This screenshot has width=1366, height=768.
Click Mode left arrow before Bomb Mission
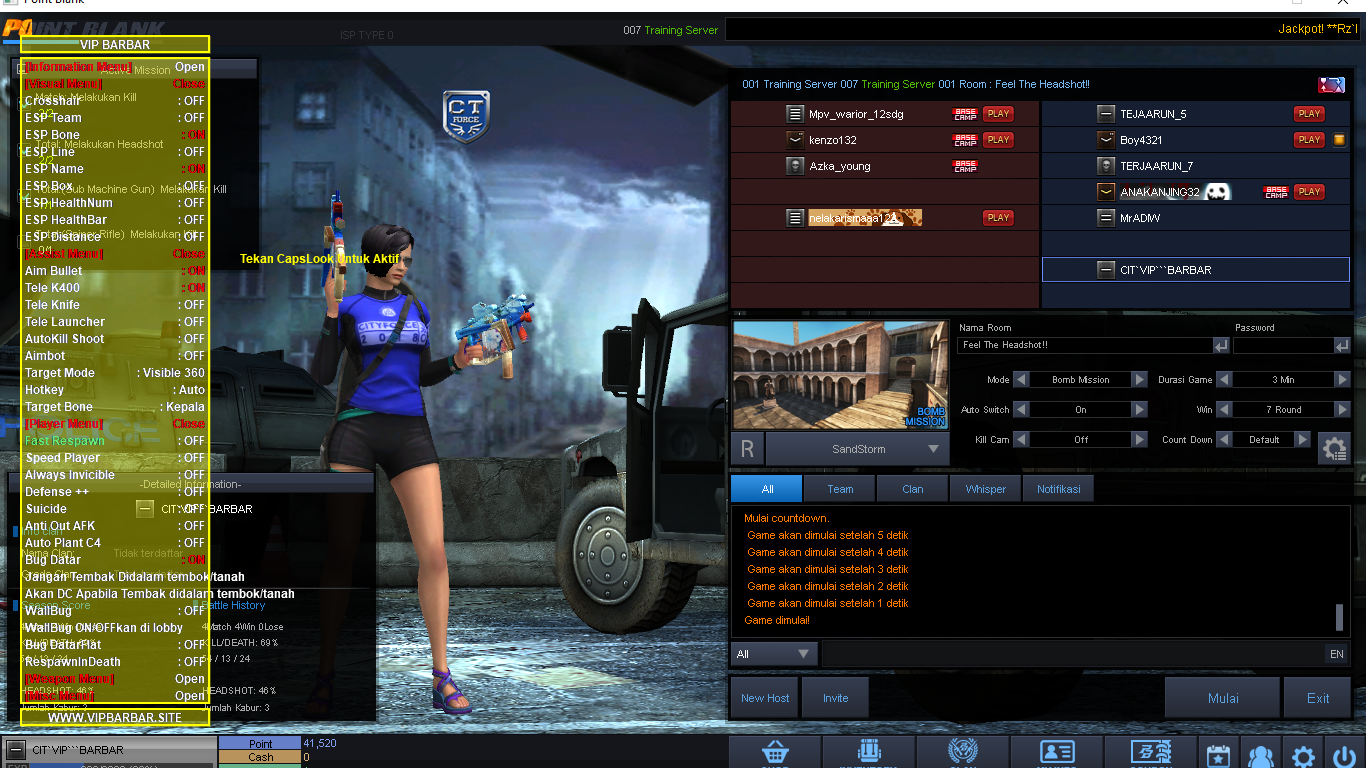pos(1021,380)
